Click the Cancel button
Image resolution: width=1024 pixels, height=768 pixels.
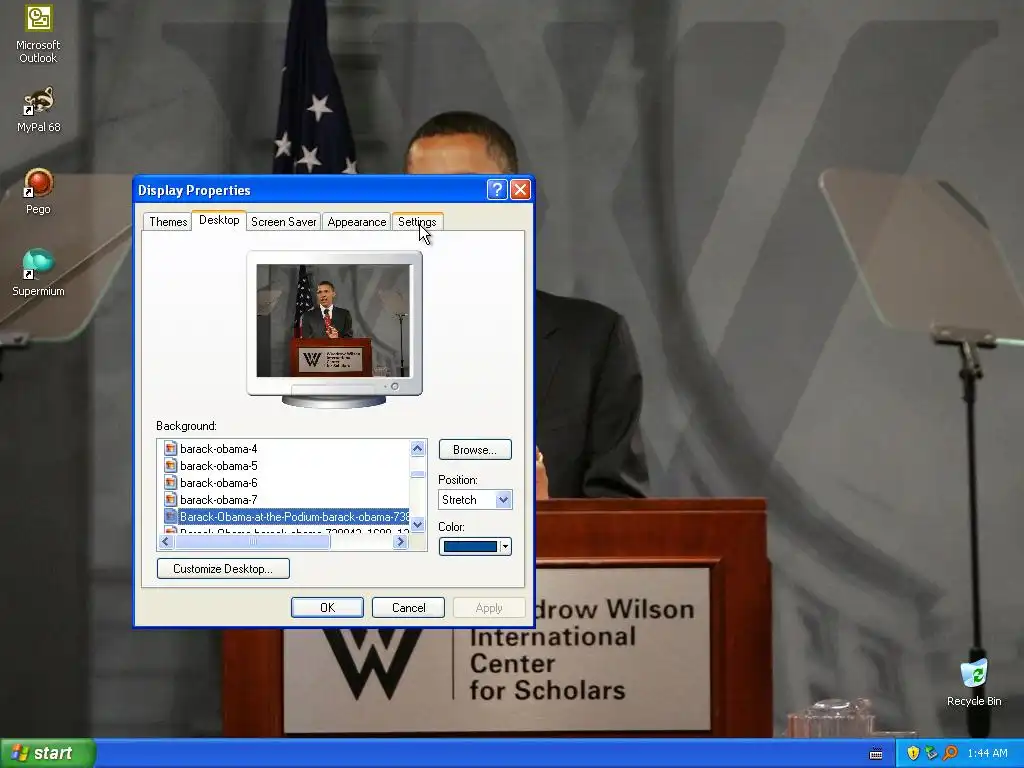408,607
